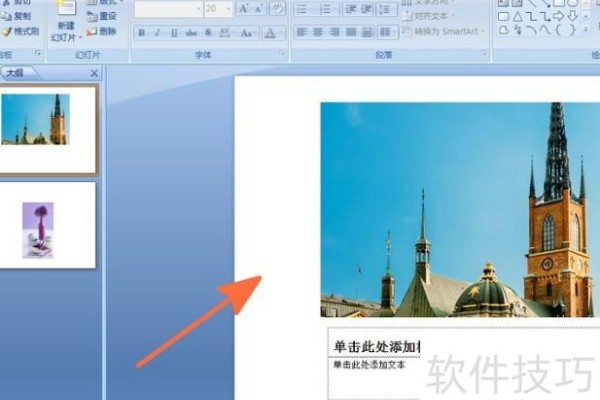Open Convert to SmartArt (转换为 SmartArt) menu

pos(443,31)
